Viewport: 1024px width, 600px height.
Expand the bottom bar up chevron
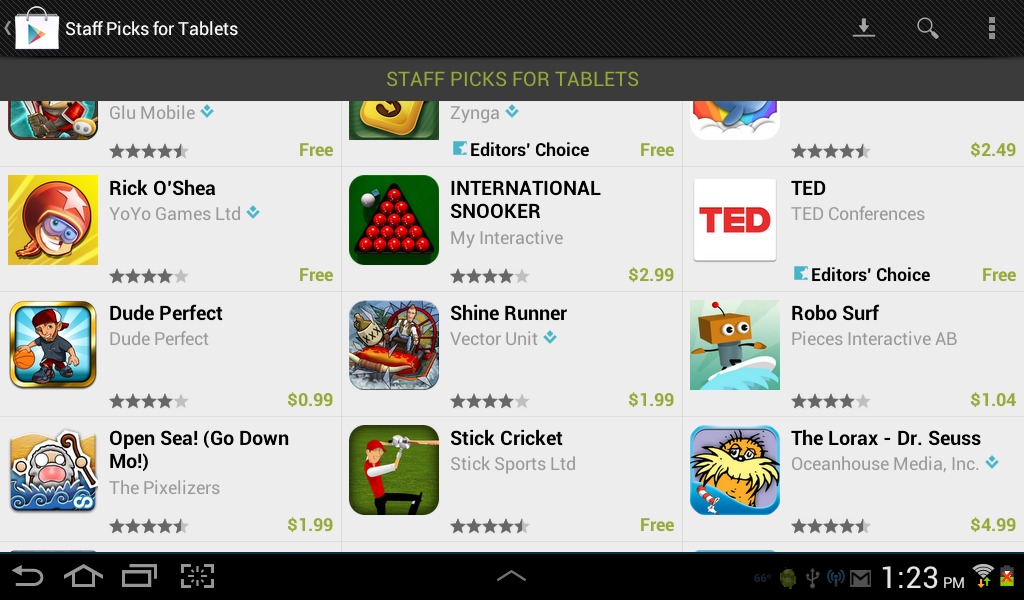pyautogui.click(x=511, y=576)
